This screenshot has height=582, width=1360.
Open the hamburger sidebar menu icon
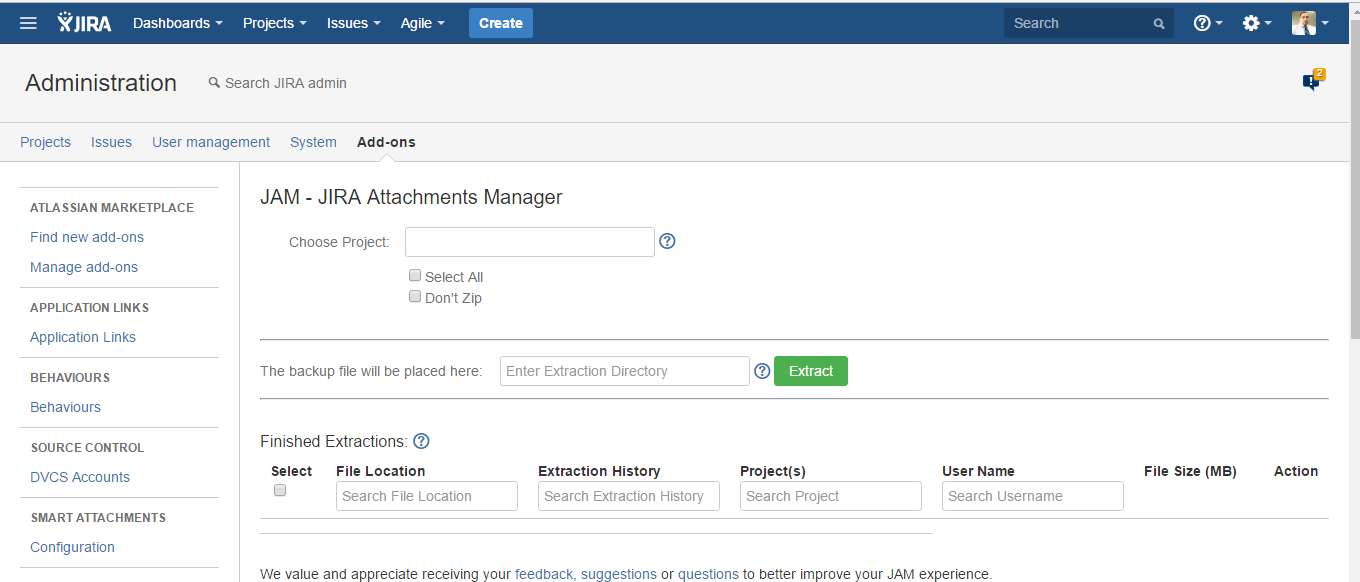(x=28, y=23)
